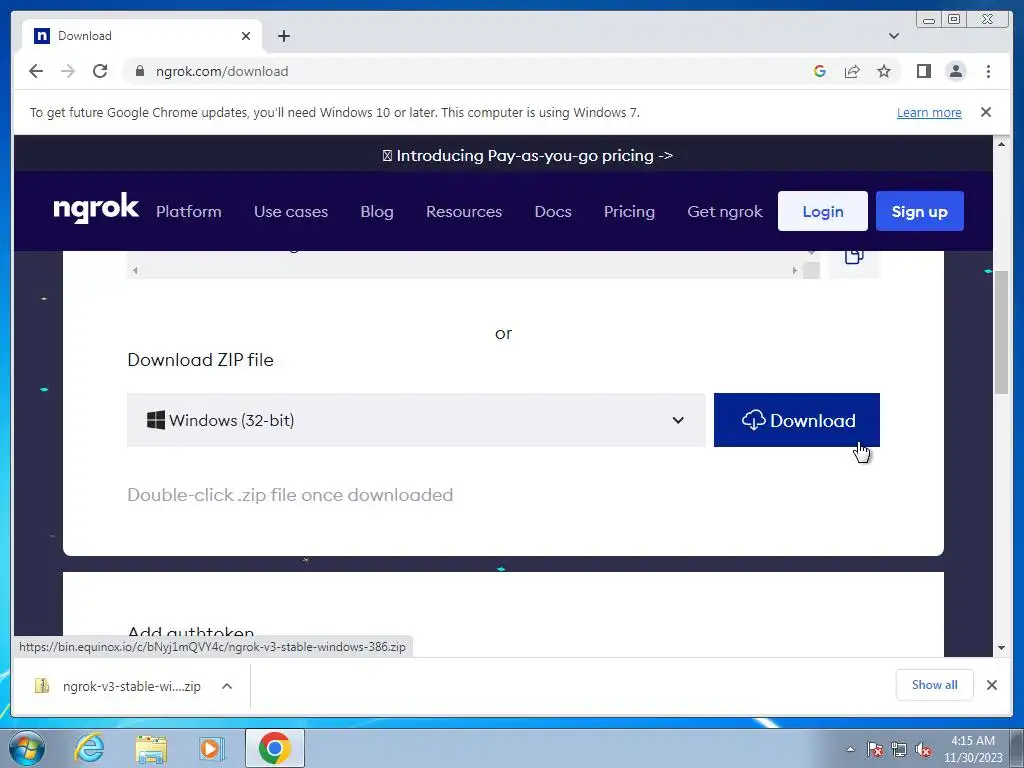Click the page scrollbar thumb
Image resolution: width=1024 pixels, height=768 pixels.
(x=1001, y=332)
